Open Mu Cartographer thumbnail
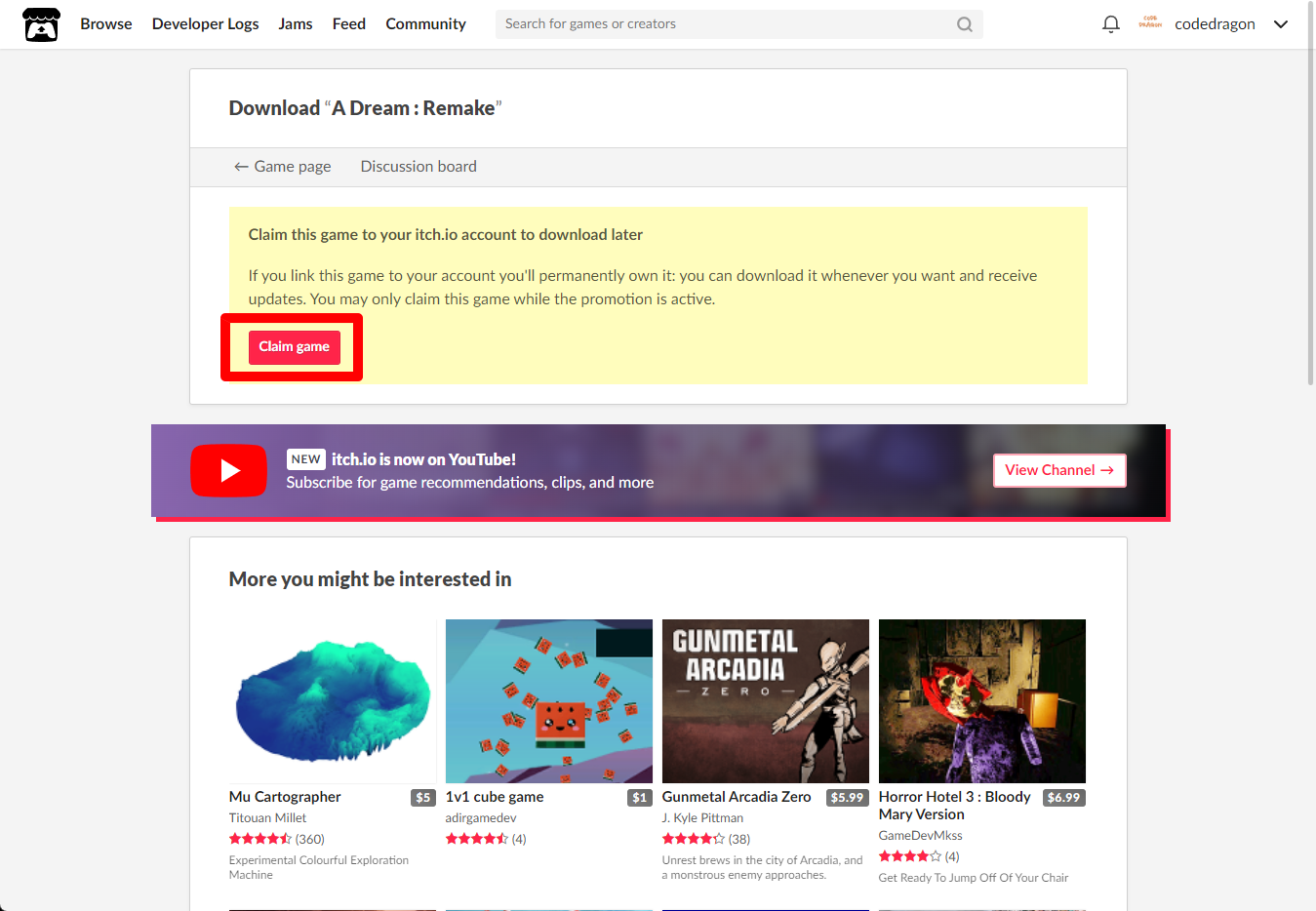 [333, 701]
